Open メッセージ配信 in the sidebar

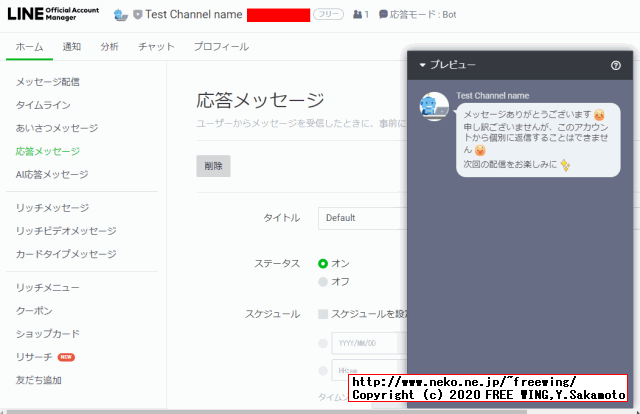click(x=47, y=82)
